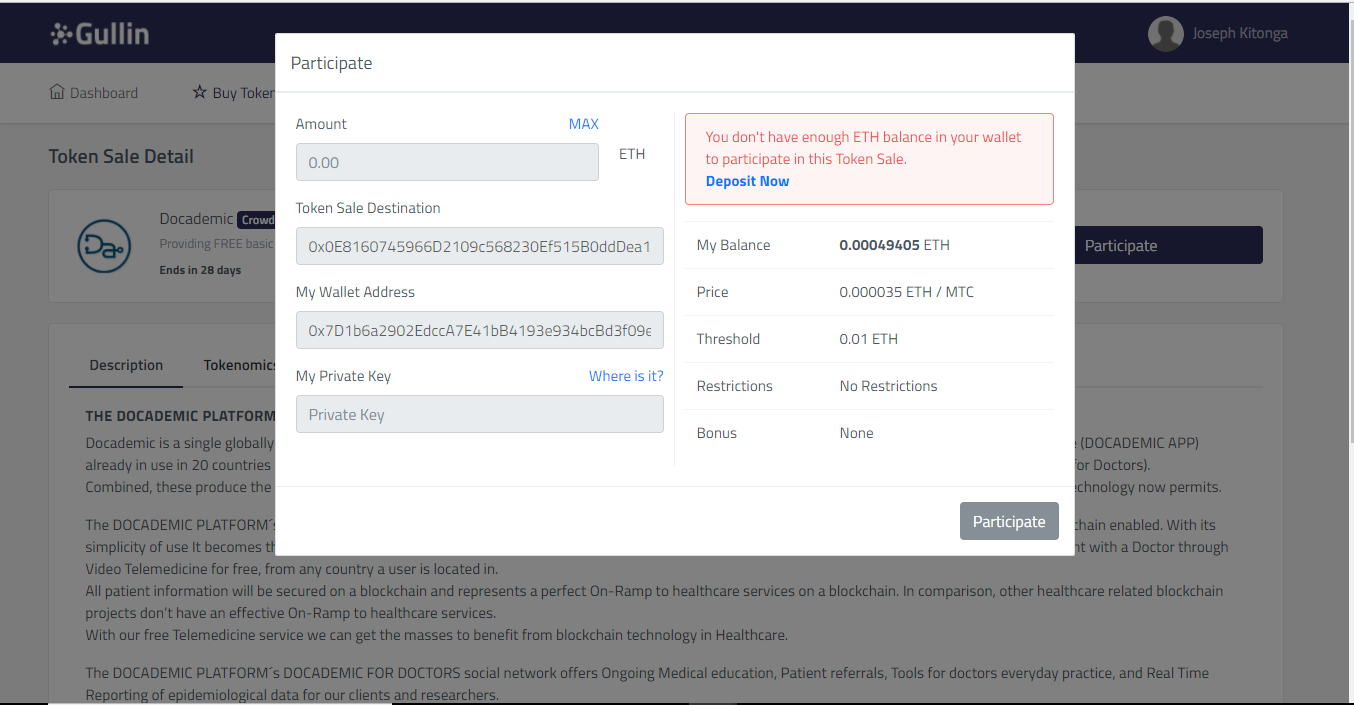Image resolution: width=1354 pixels, height=705 pixels.
Task: Switch to the Tokenomics tab
Action: pyautogui.click(x=239, y=365)
